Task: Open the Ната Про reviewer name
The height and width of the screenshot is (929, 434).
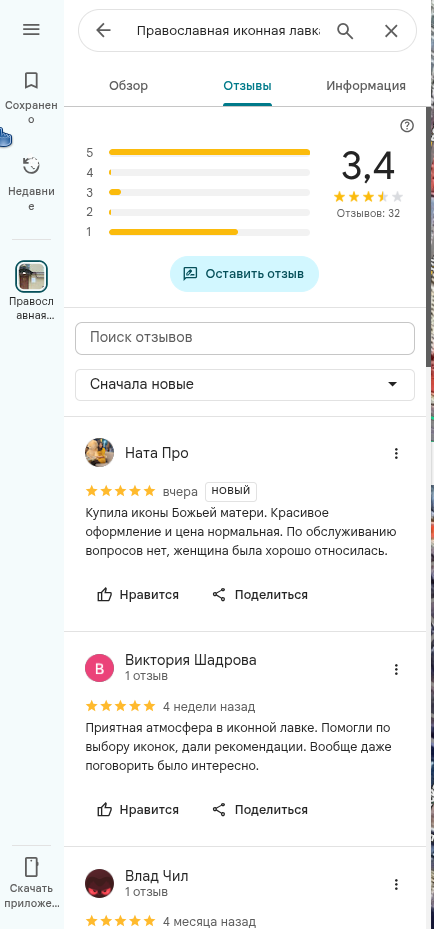Action: tap(157, 453)
